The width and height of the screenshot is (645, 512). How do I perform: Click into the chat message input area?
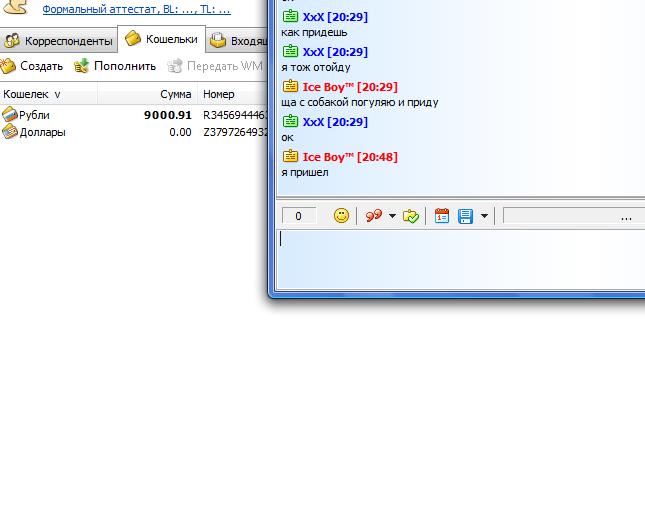462,259
